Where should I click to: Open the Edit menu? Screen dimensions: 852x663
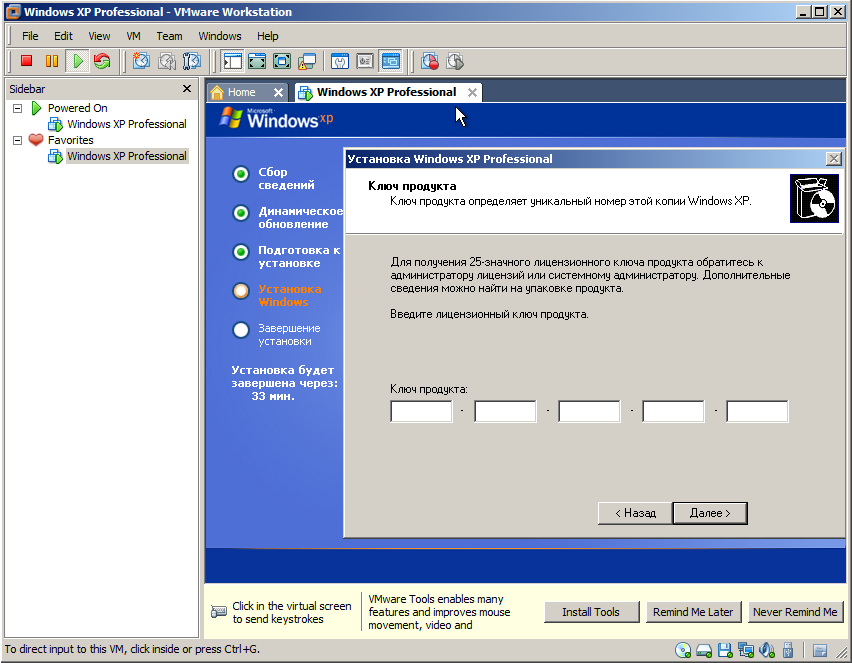[x=63, y=36]
